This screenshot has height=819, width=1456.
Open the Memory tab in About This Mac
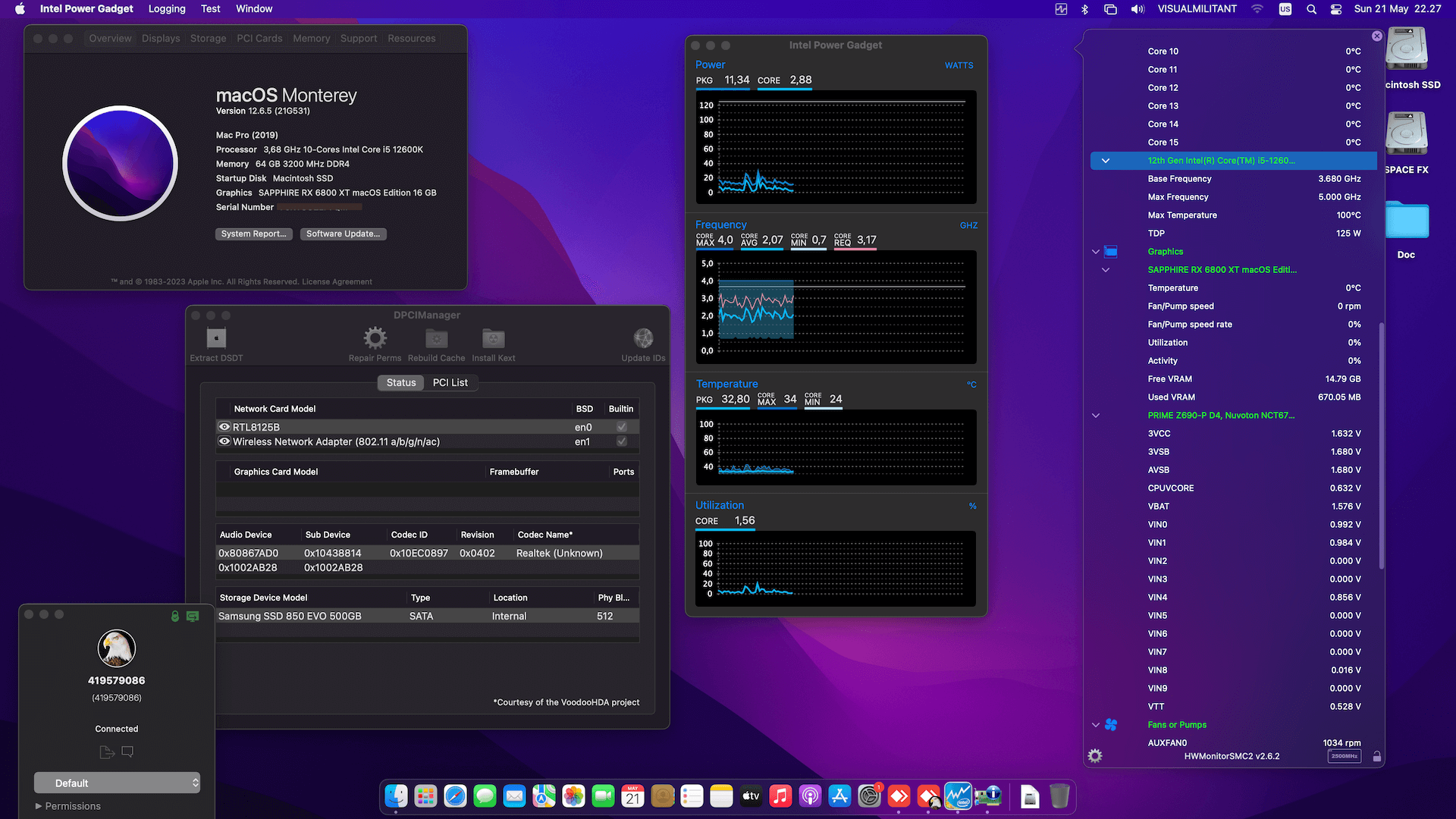(x=312, y=39)
